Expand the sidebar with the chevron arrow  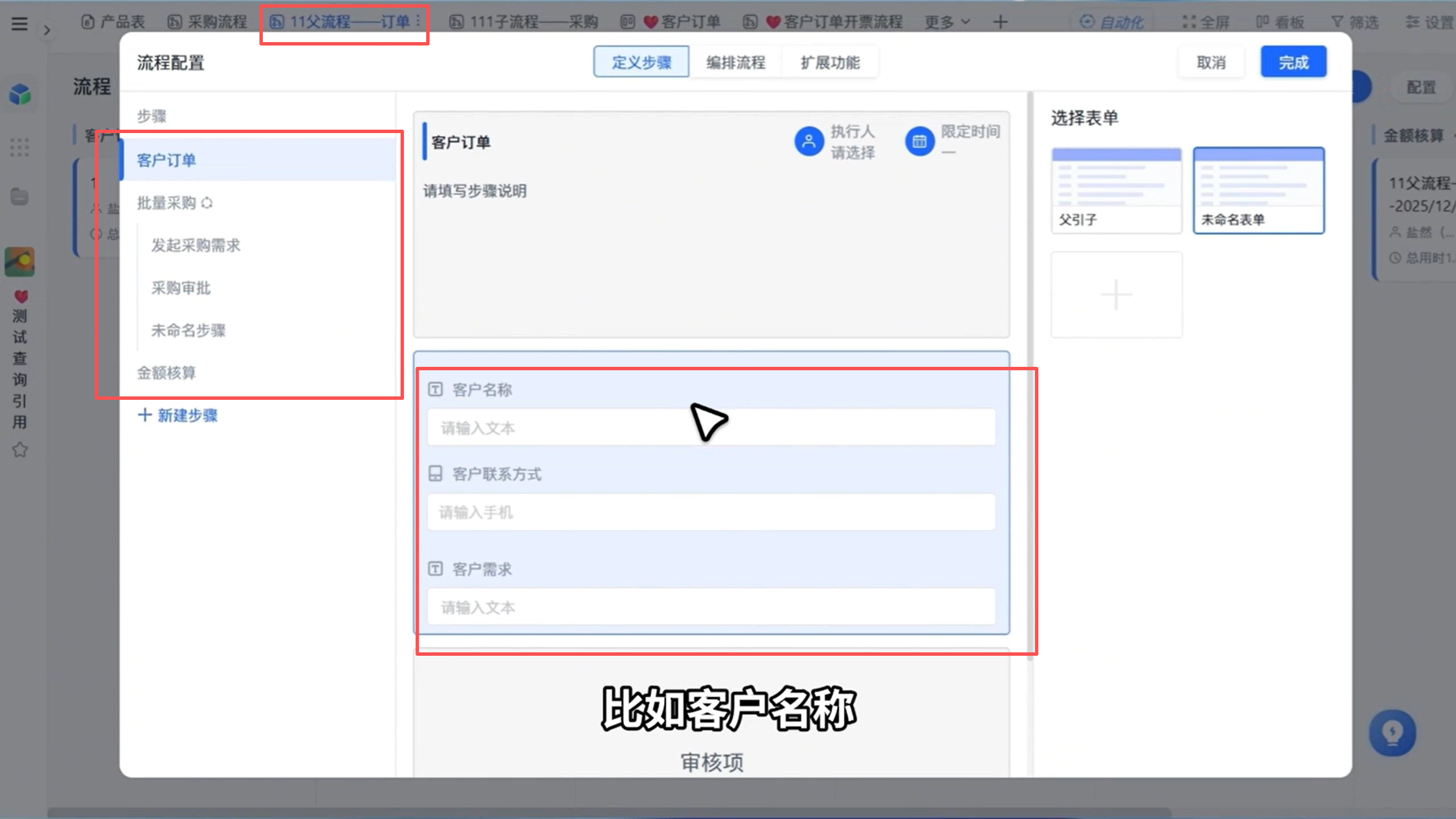(x=47, y=30)
